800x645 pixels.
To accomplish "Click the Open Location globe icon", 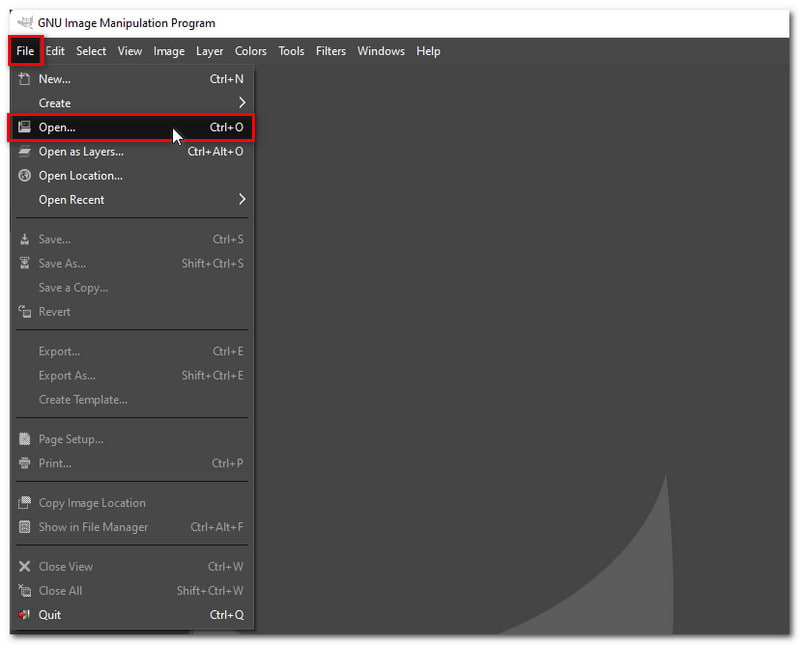I will coord(24,176).
